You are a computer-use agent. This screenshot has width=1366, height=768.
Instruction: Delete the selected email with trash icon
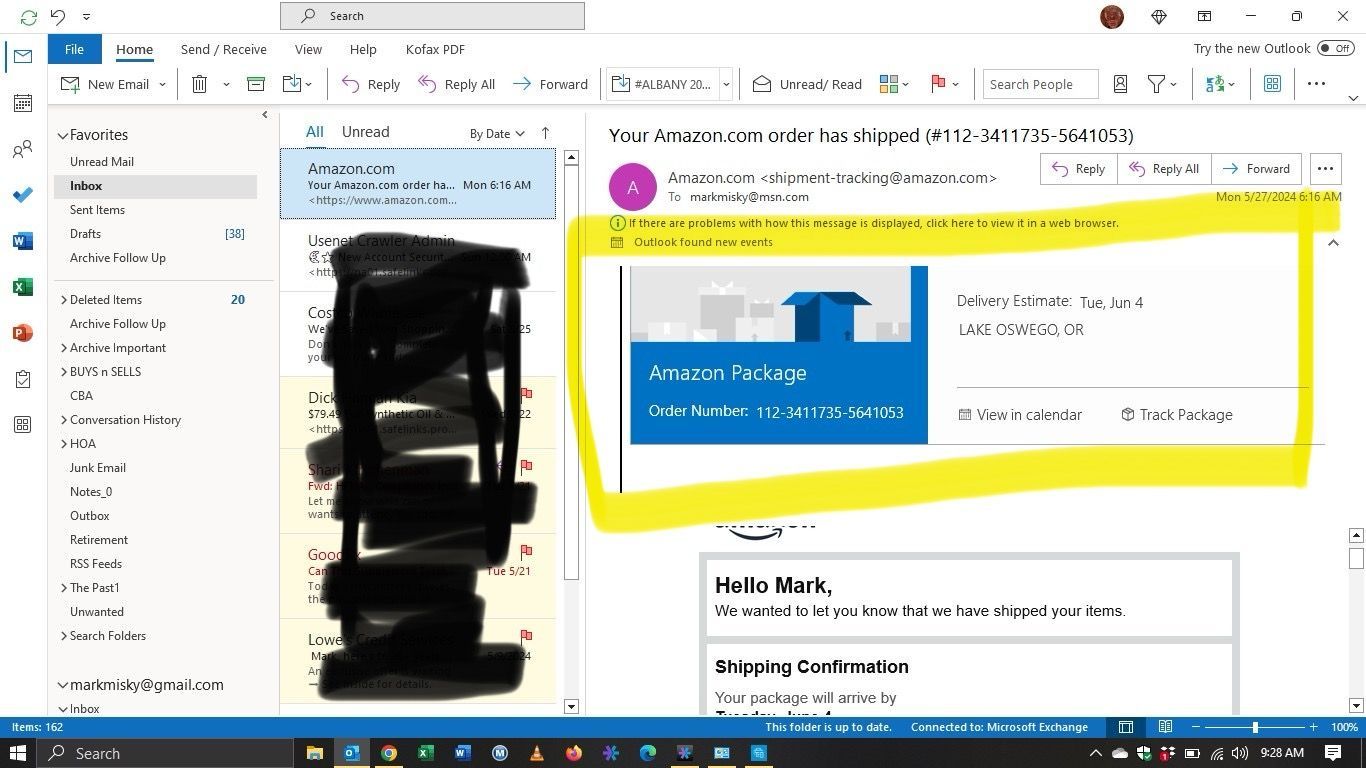[x=199, y=84]
